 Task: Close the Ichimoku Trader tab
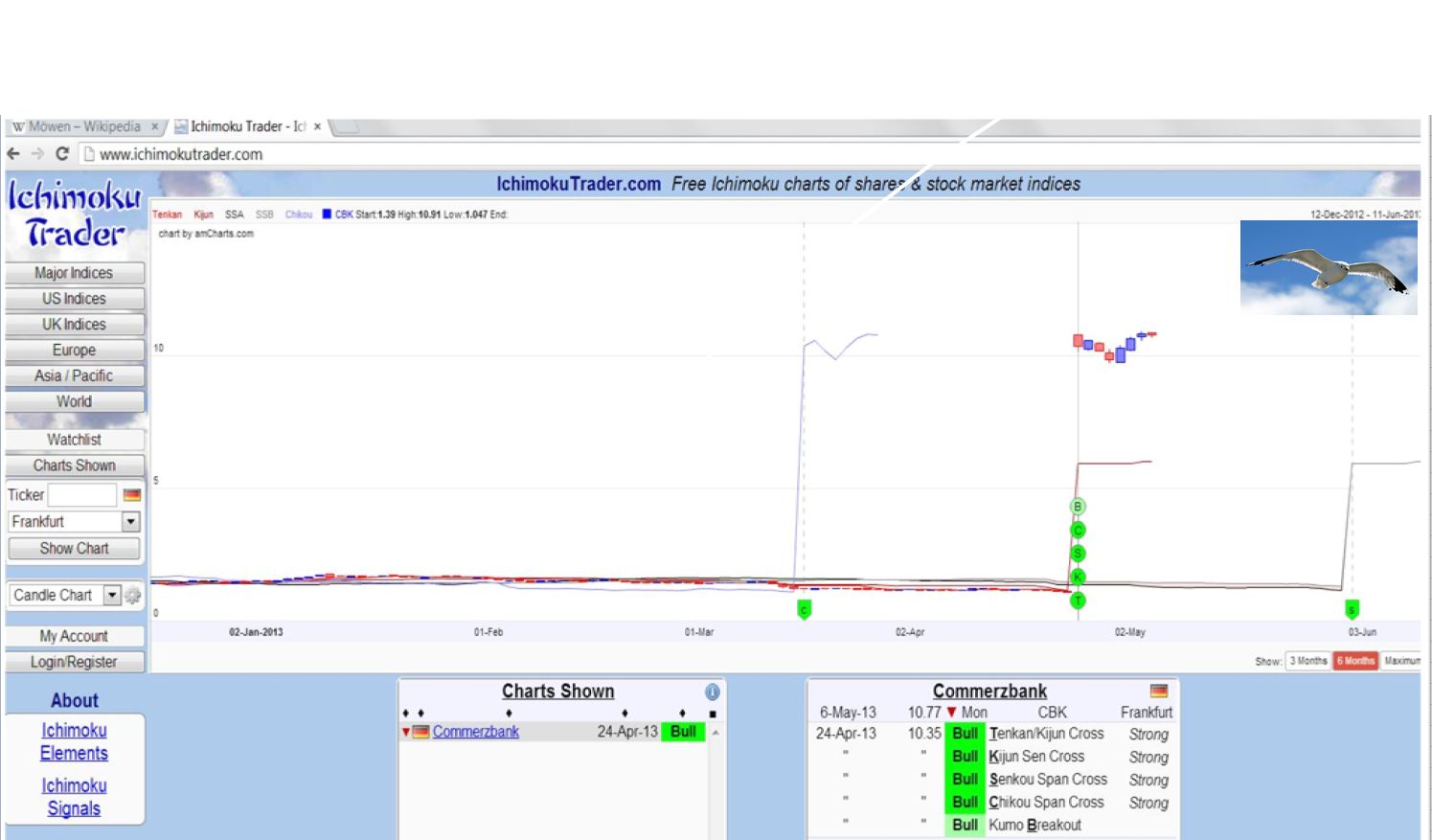point(317,126)
